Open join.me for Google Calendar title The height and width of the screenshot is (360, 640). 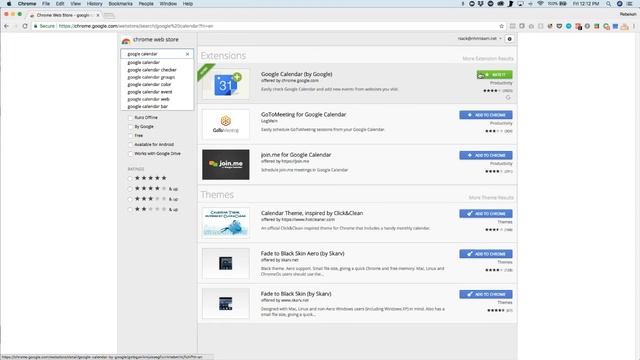pos(296,155)
